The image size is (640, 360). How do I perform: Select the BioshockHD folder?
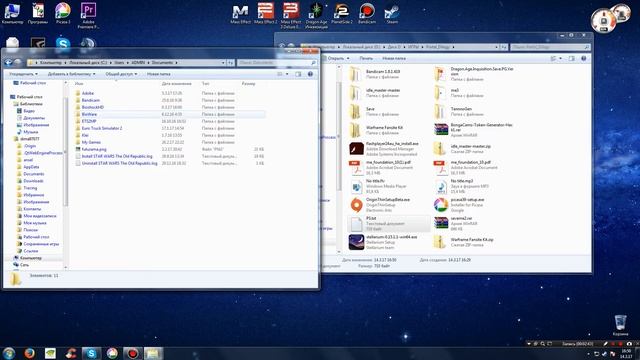(x=93, y=107)
